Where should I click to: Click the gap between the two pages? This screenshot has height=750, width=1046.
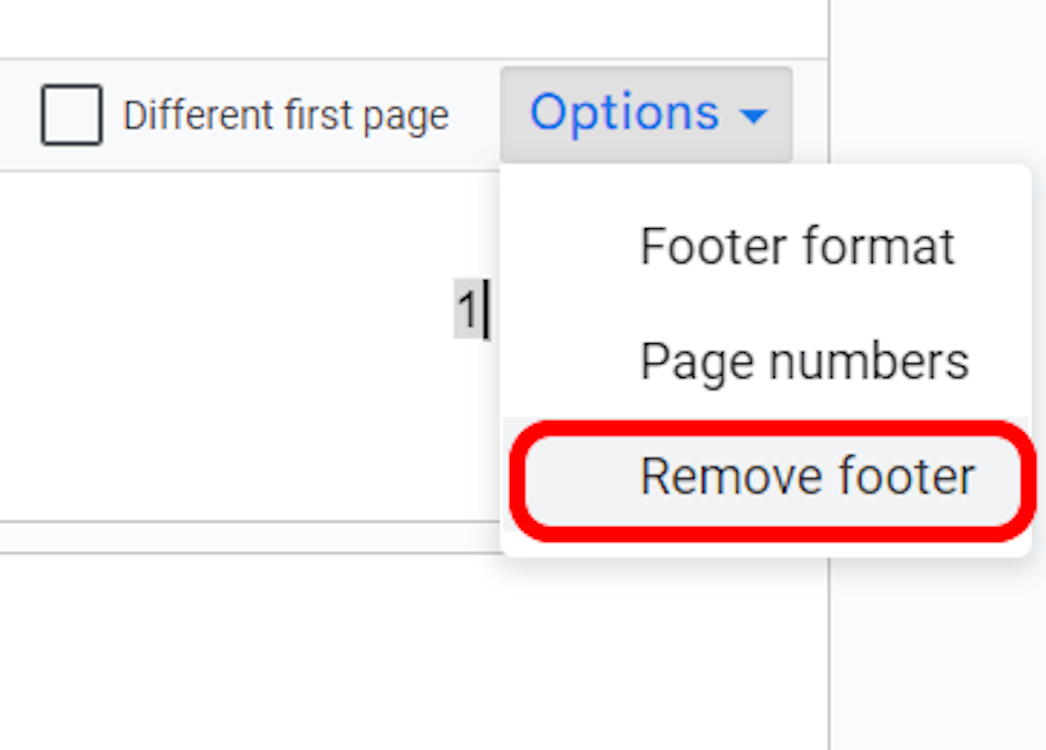[x=250, y=537]
